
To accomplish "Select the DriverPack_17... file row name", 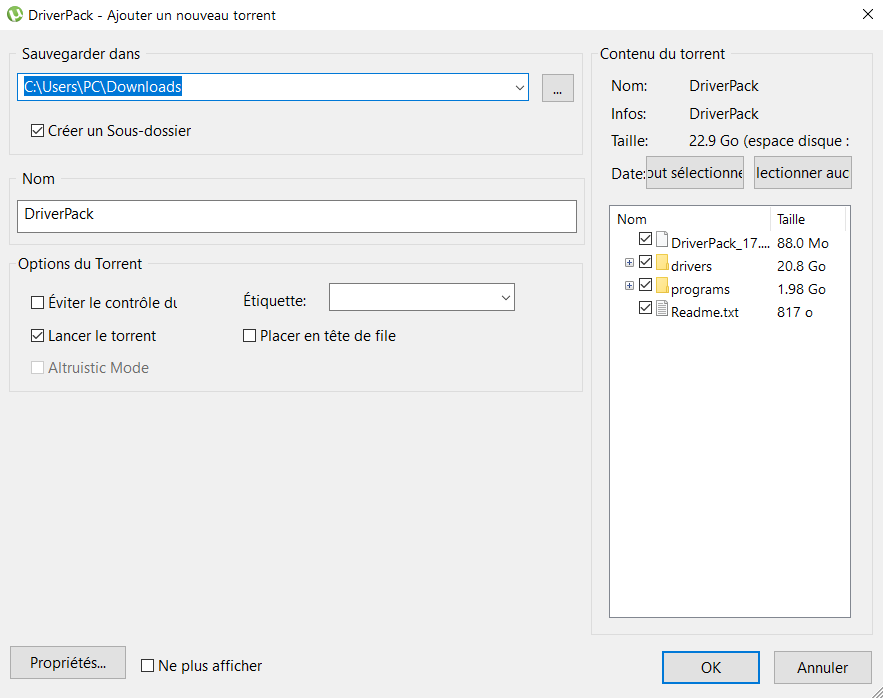I will [720, 243].
